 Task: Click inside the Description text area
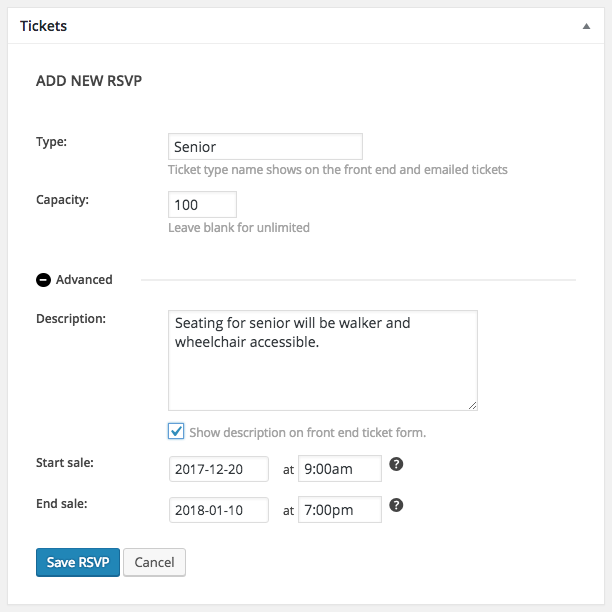coord(323,360)
